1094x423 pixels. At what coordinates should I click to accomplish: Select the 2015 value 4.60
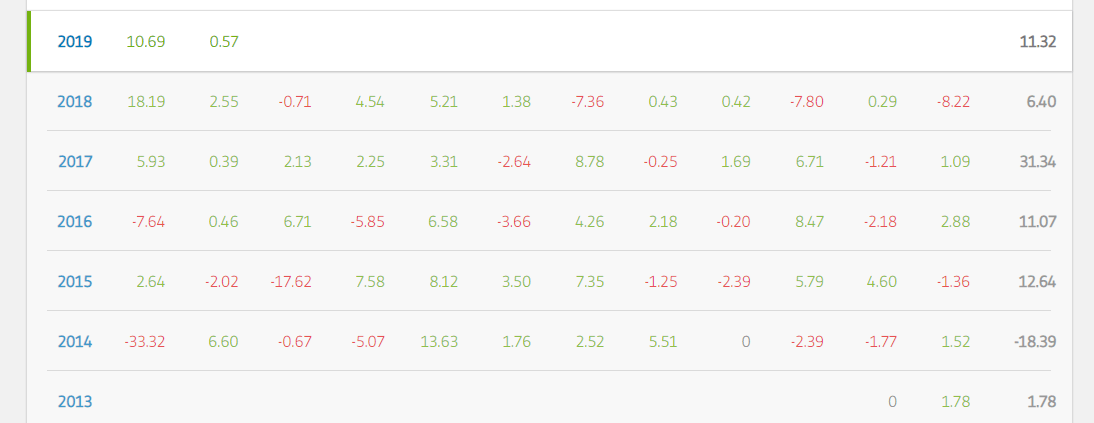click(882, 282)
